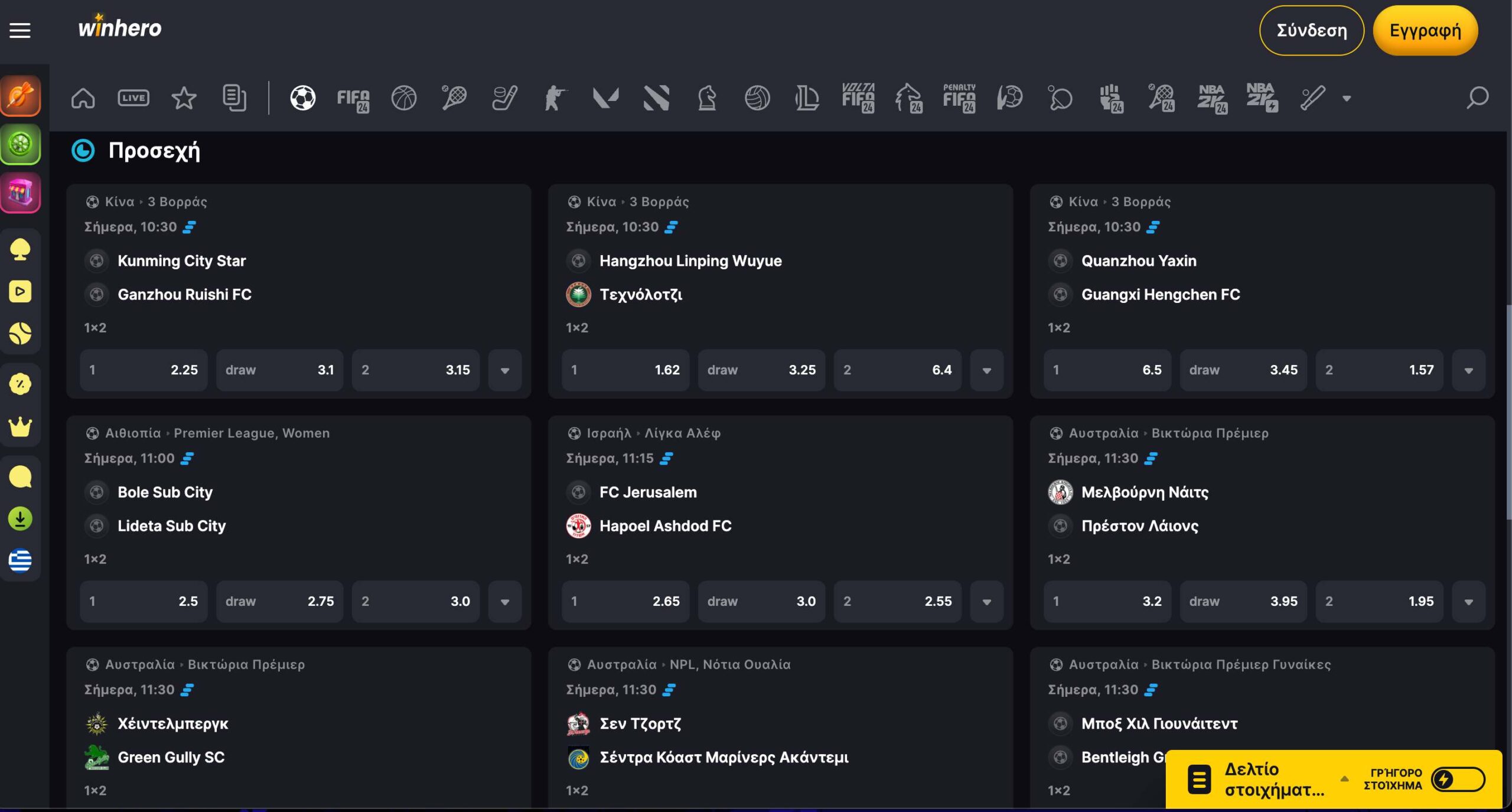Viewport: 1512px width, 812px height.
Task: Select the tennis racket sport icon
Action: point(454,98)
